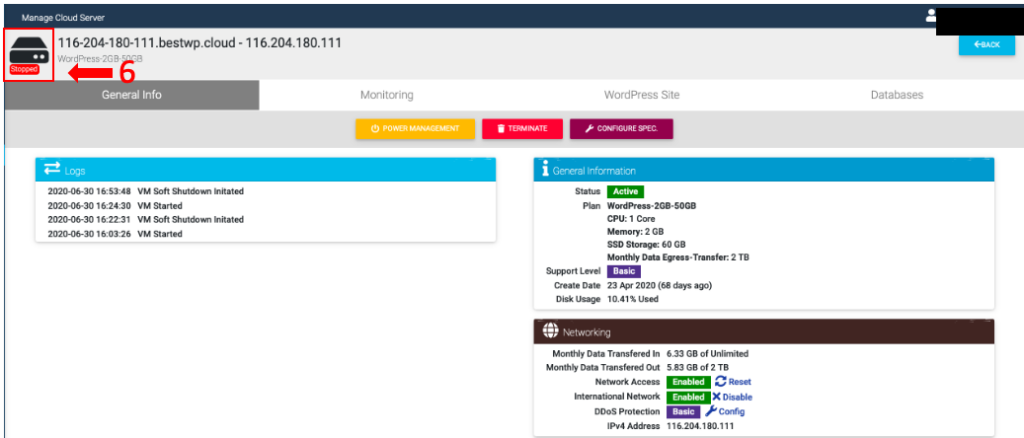Click the red Terminate button
Screen dimensions: 1024x438
coord(522,129)
